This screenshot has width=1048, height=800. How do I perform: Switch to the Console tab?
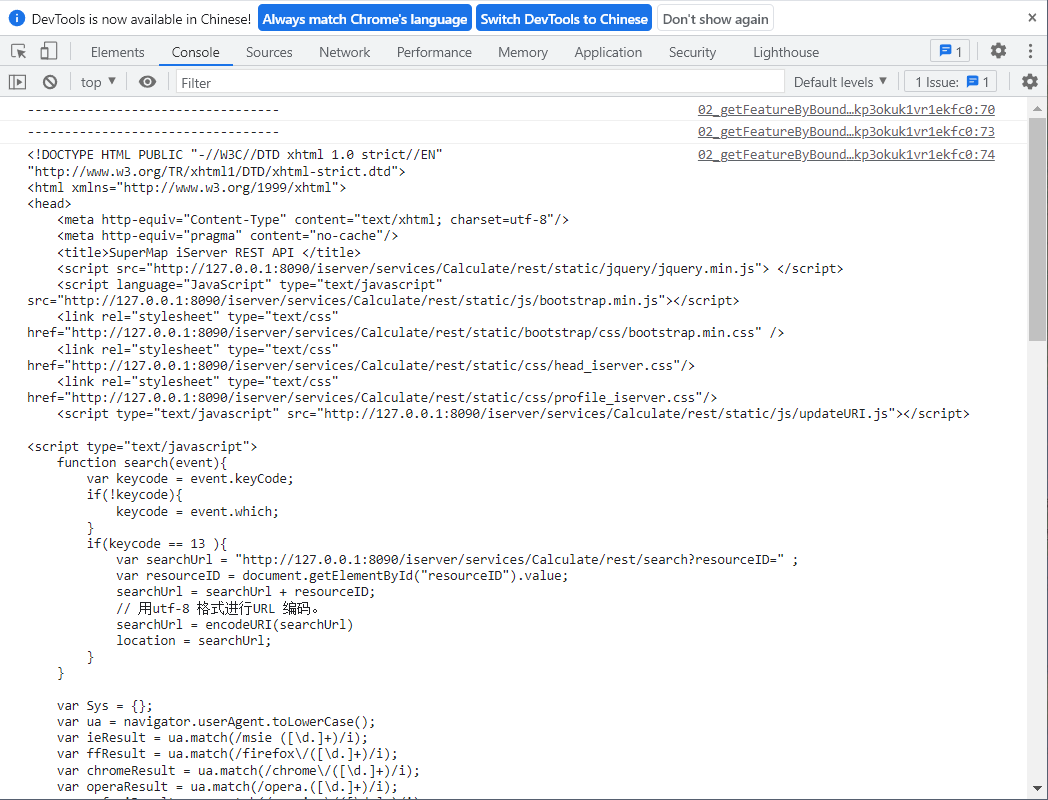[x=195, y=52]
